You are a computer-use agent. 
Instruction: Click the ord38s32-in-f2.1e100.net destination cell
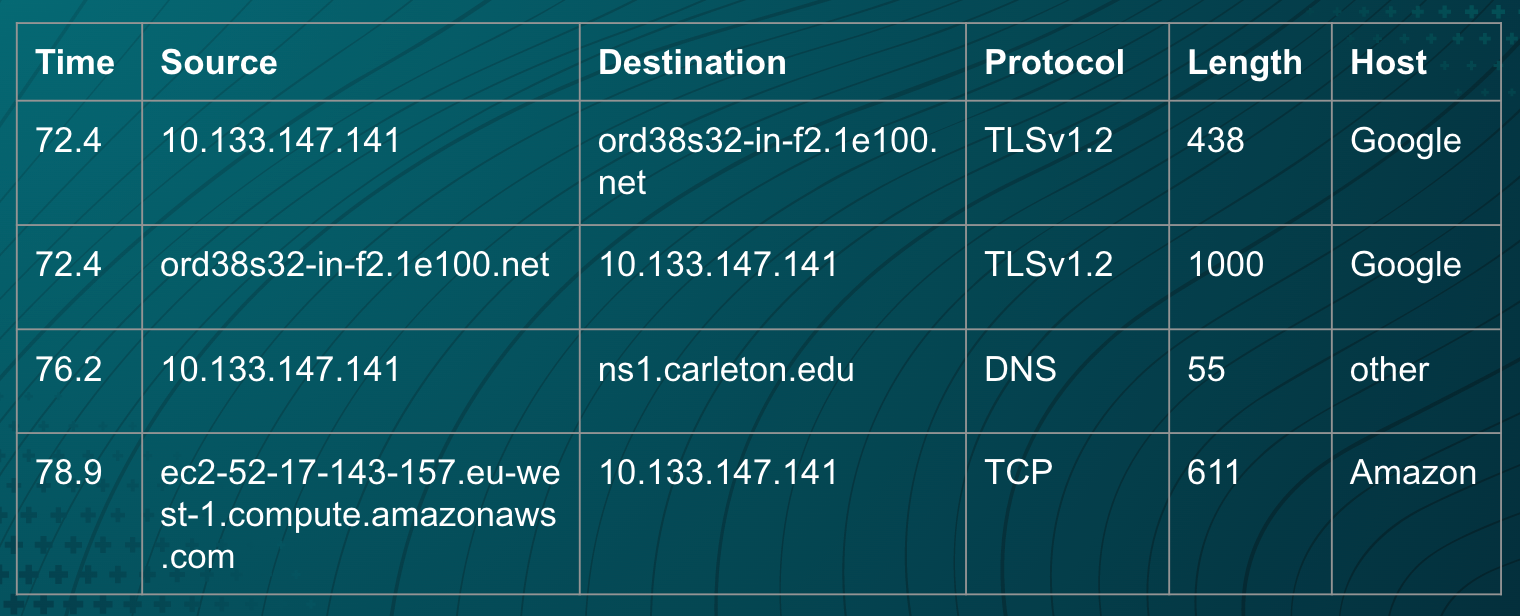click(x=767, y=161)
